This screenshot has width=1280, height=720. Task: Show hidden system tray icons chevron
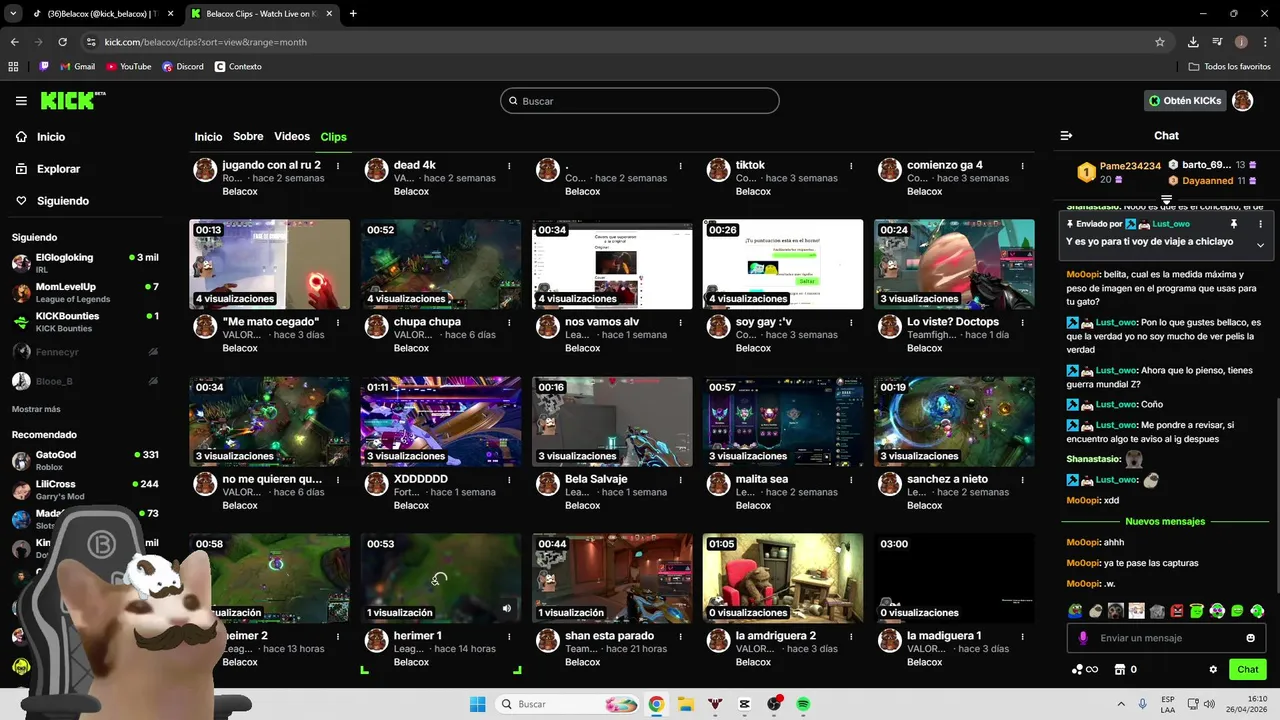pos(1121,704)
